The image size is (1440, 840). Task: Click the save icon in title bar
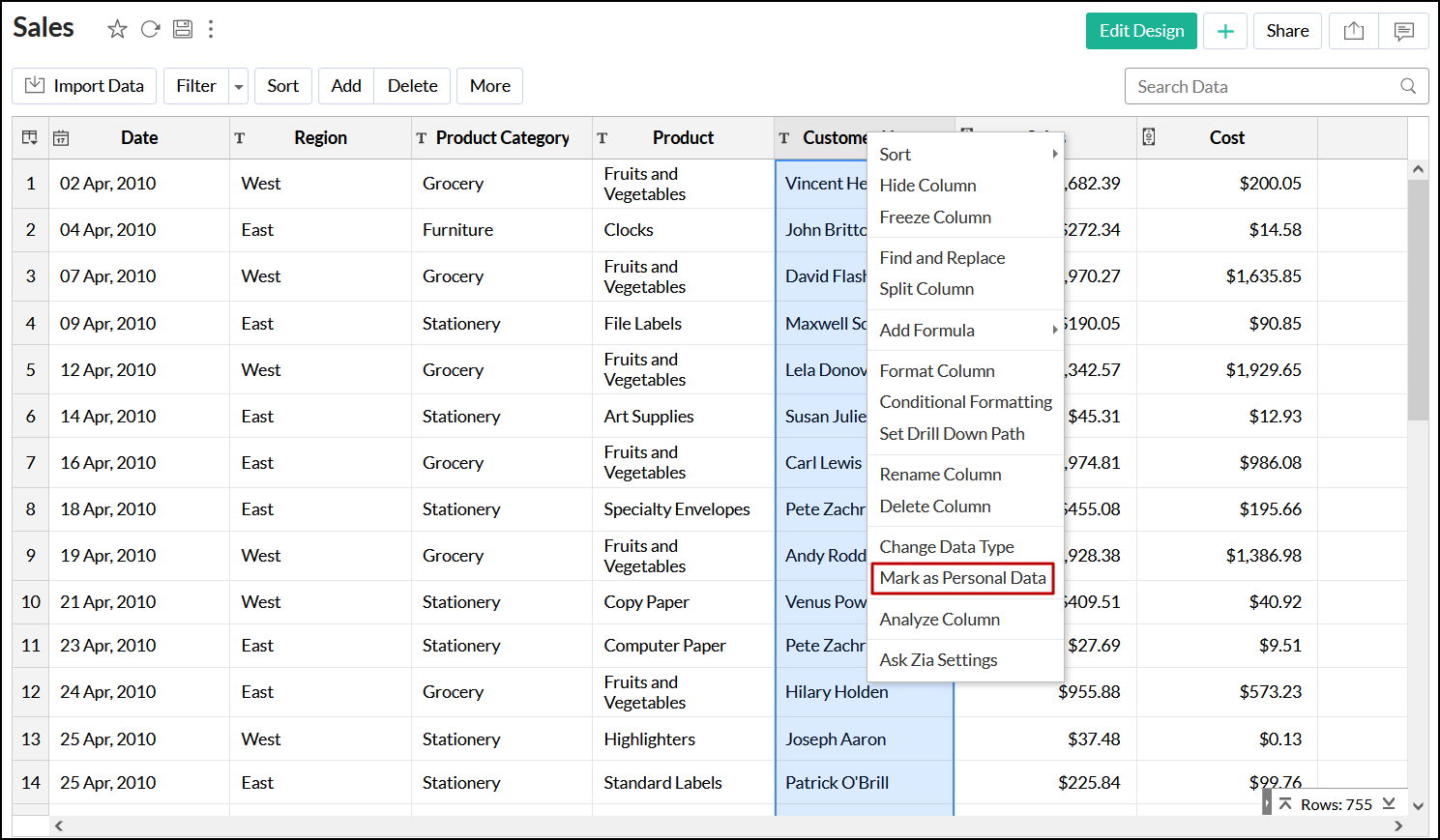coord(183,29)
